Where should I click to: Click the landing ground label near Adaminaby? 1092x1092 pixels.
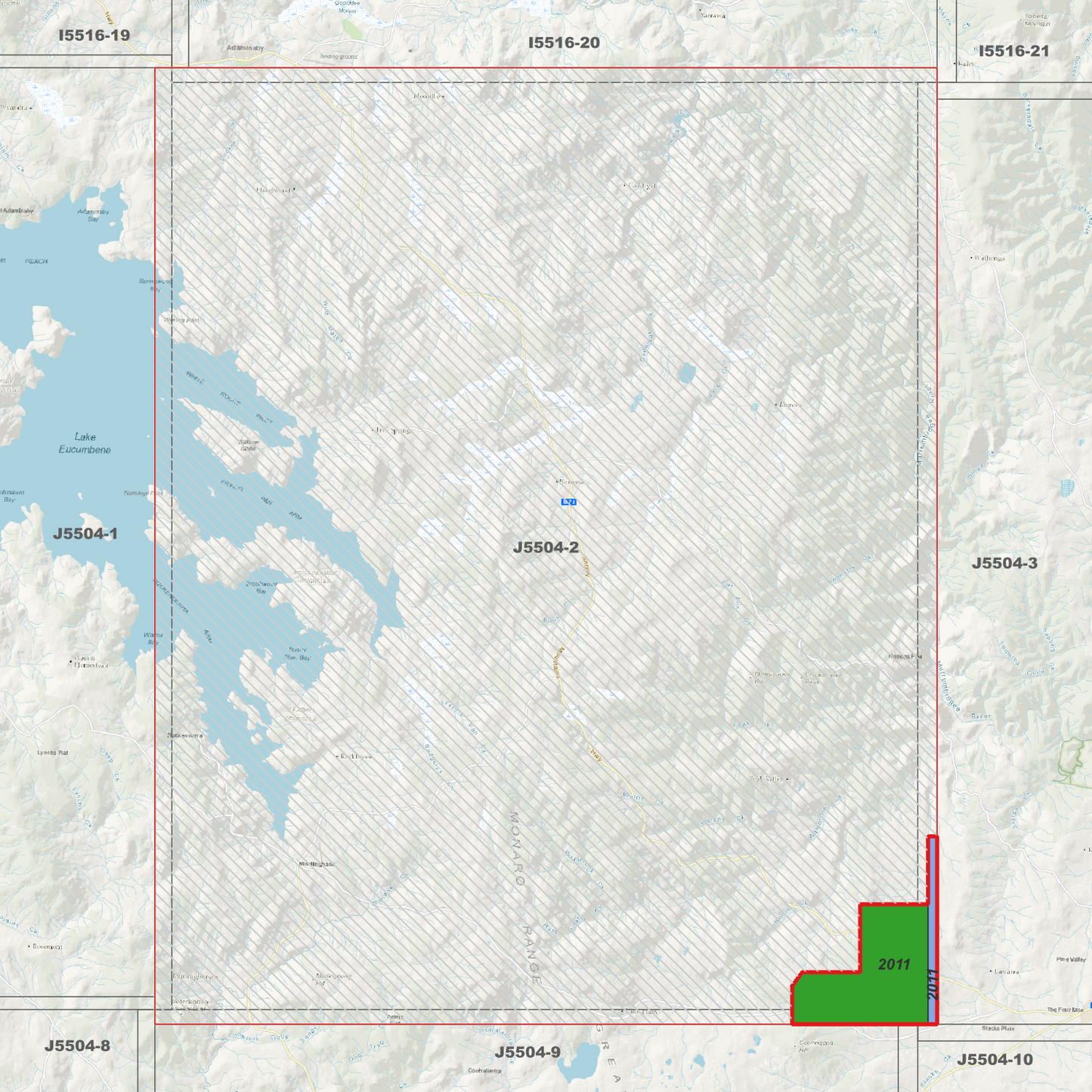tap(339, 57)
